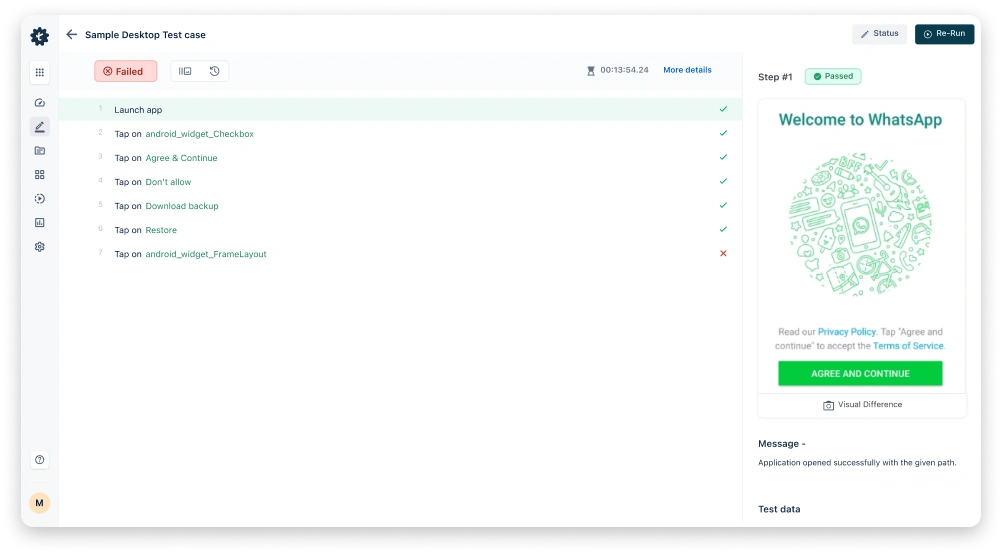The image size is (1002, 555).
Task: Click the back arrow beside test case title
Action: 71,35
